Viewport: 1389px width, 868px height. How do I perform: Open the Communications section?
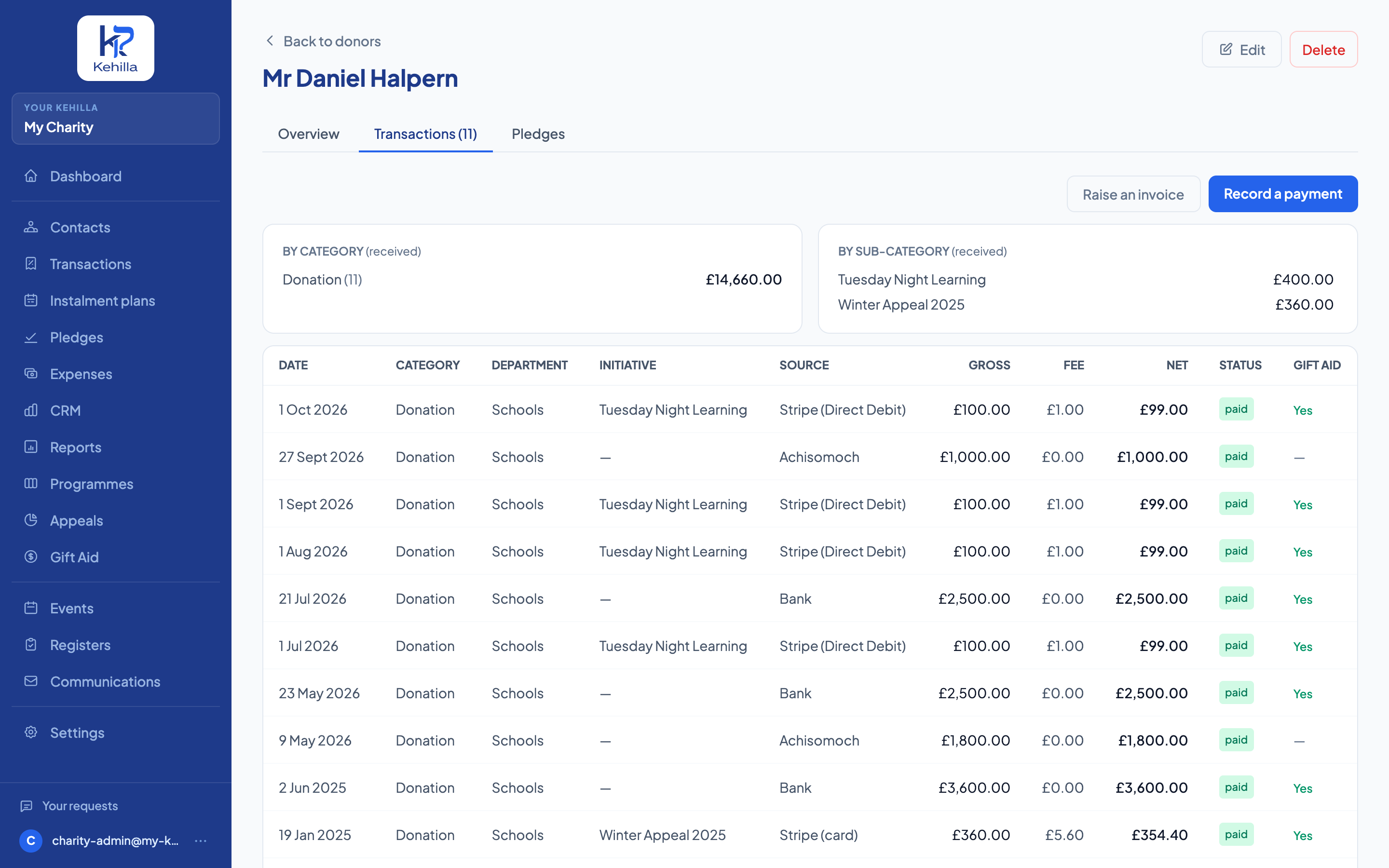click(x=115, y=681)
